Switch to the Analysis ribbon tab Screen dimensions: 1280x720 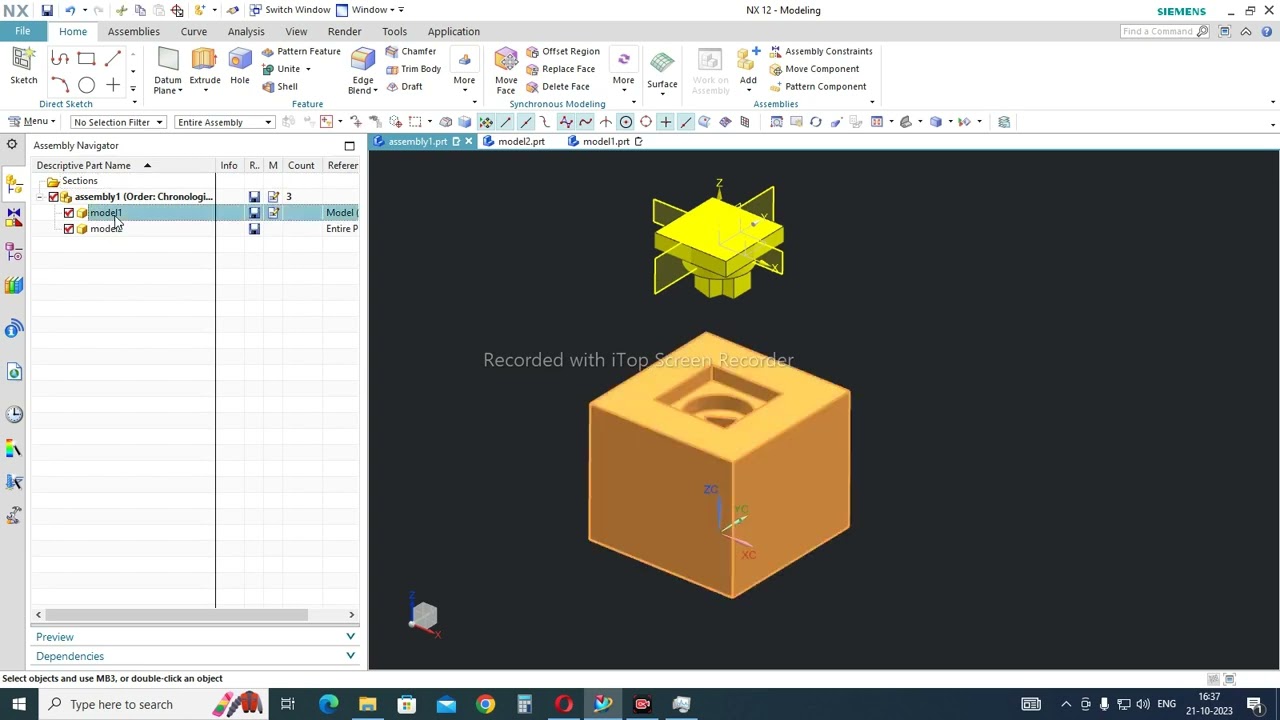coord(246,31)
